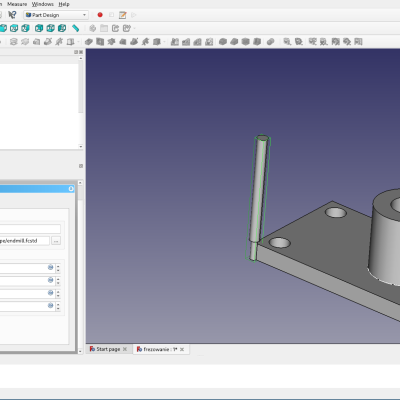Open the Help menu
400x400 pixels.
pos(64,4)
